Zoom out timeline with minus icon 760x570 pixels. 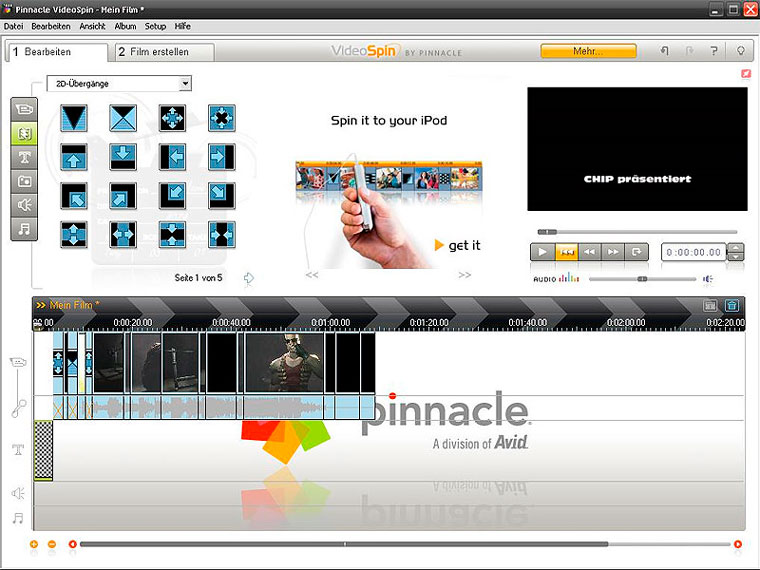(52, 544)
